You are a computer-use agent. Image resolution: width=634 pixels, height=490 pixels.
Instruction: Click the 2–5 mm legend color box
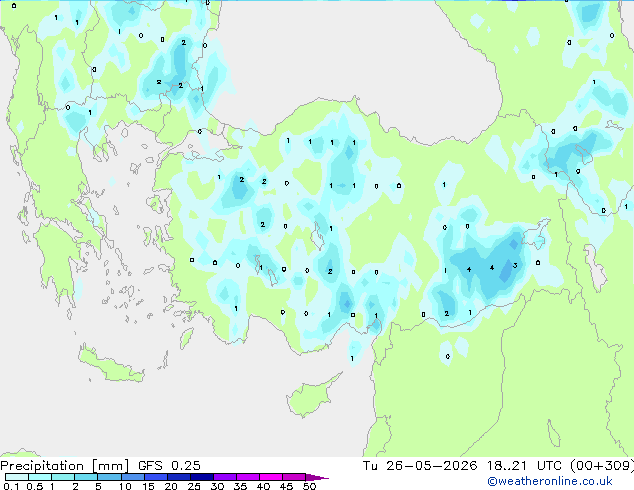tap(86, 477)
